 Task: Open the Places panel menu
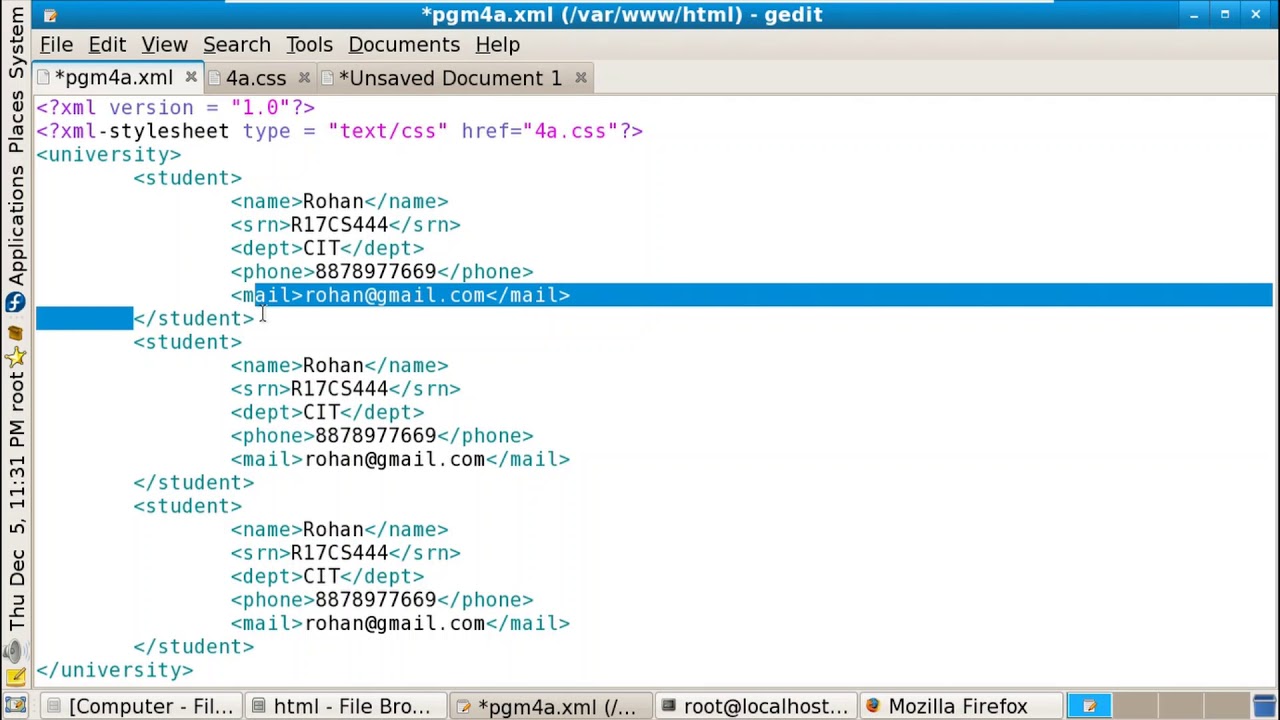click(16, 121)
